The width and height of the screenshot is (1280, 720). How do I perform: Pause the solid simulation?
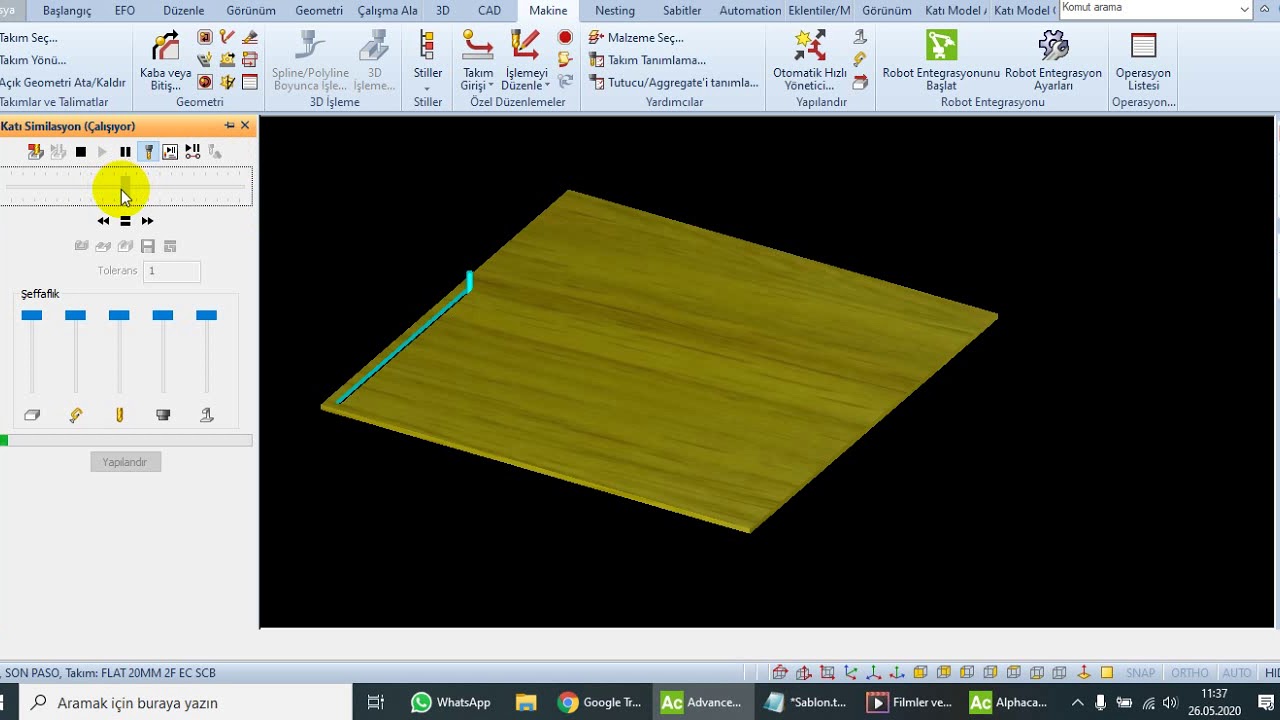pyautogui.click(x=125, y=152)
